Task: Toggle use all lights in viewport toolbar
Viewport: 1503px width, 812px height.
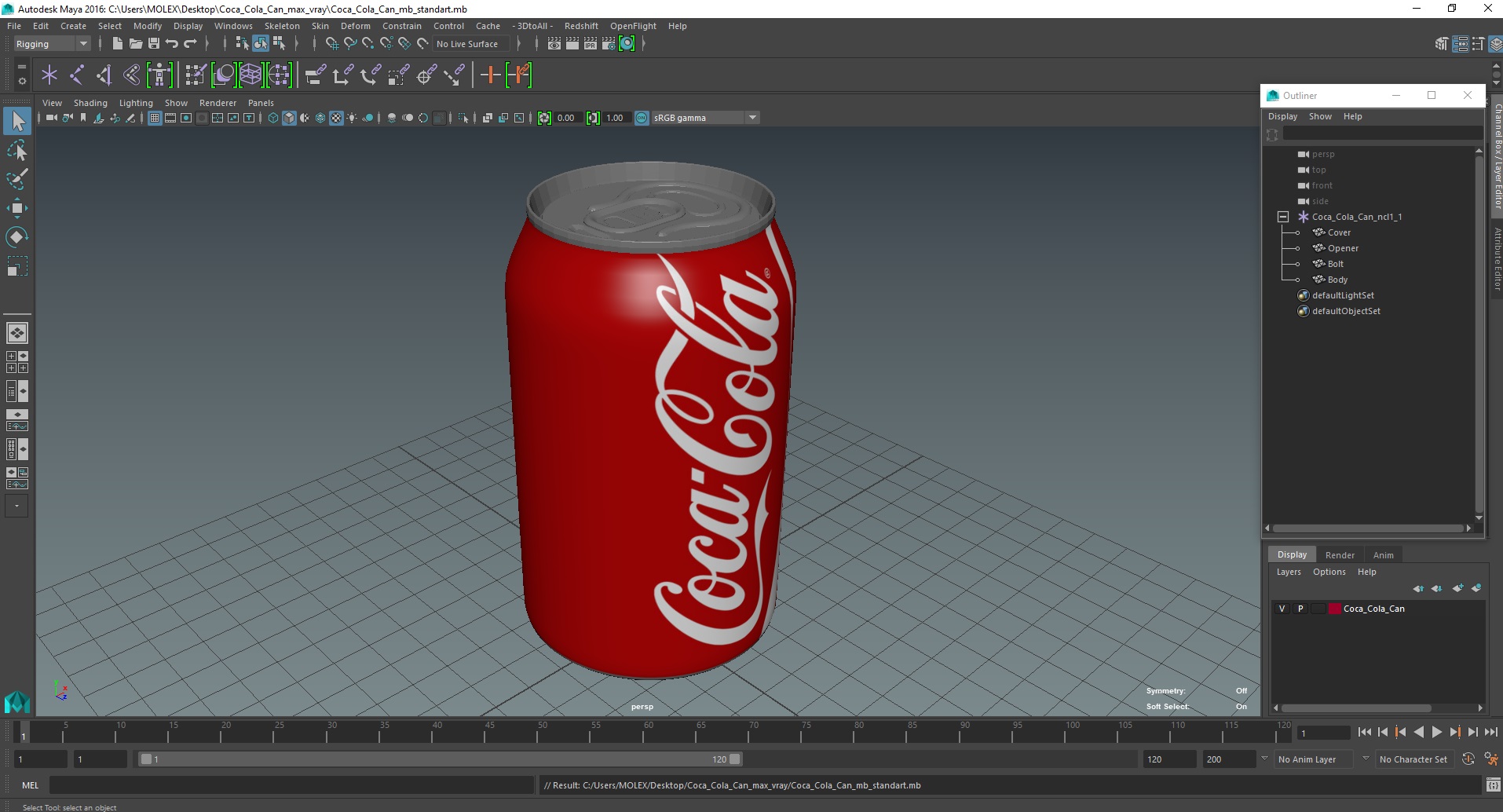Action: (352, 118)
